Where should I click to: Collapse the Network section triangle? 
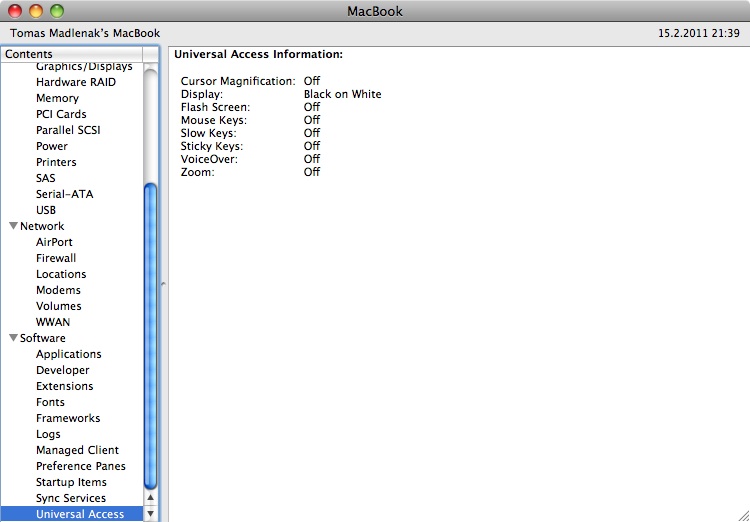13,226
